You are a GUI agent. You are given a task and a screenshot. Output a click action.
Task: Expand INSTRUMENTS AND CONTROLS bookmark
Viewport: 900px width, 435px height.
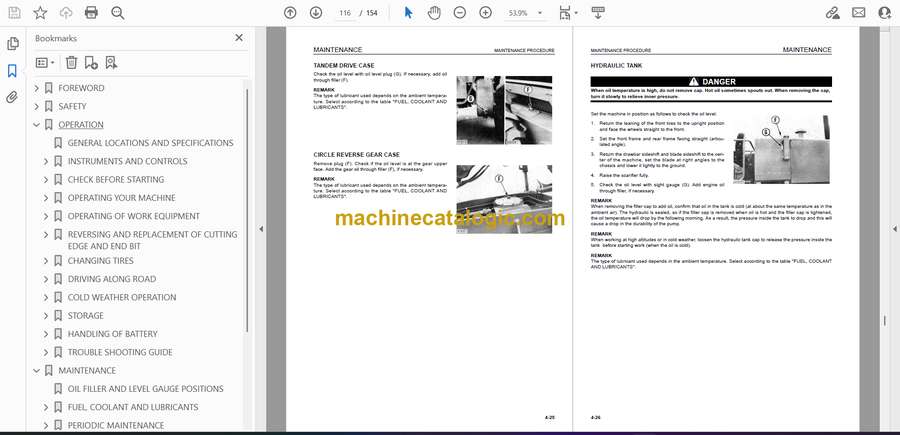pyautogui.click(x=46, y=161)
